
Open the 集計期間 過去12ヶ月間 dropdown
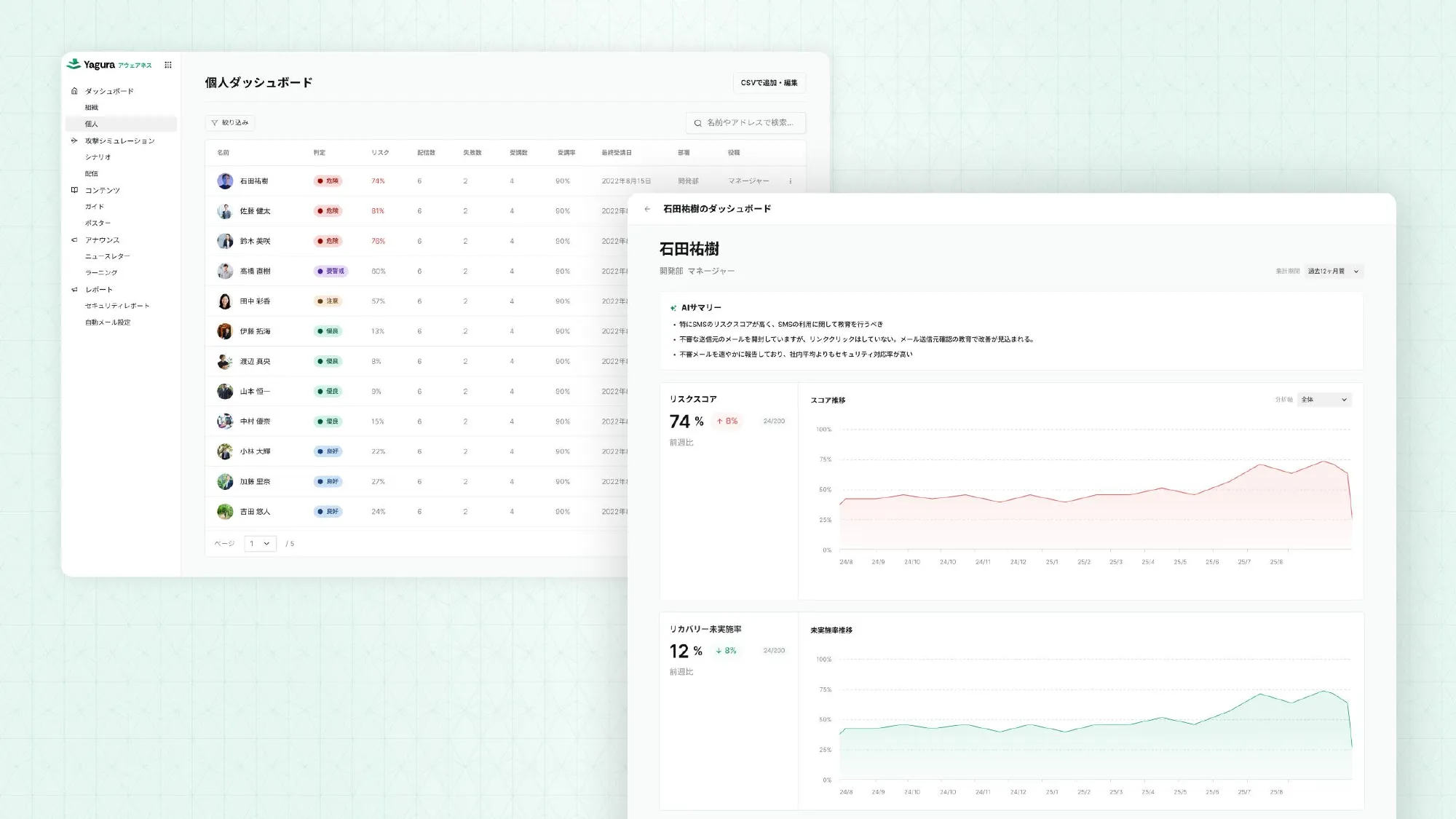coord(1333,271)
